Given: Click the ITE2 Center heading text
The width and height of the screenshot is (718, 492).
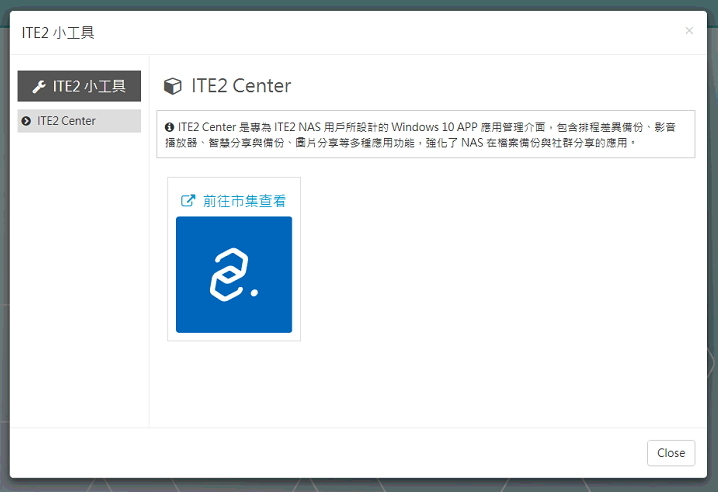Looking at the screenshot, I should pos(241,86).
